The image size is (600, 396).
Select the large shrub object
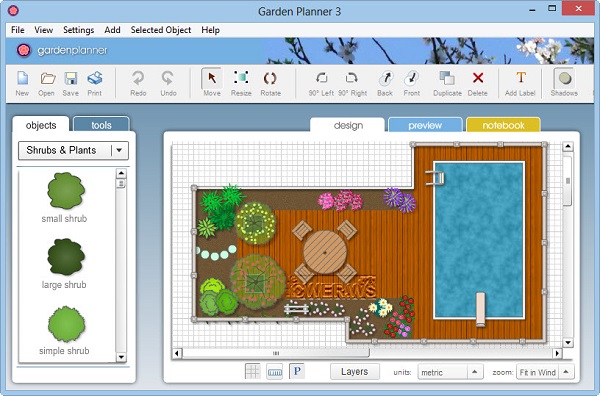[x=66, y=257]
